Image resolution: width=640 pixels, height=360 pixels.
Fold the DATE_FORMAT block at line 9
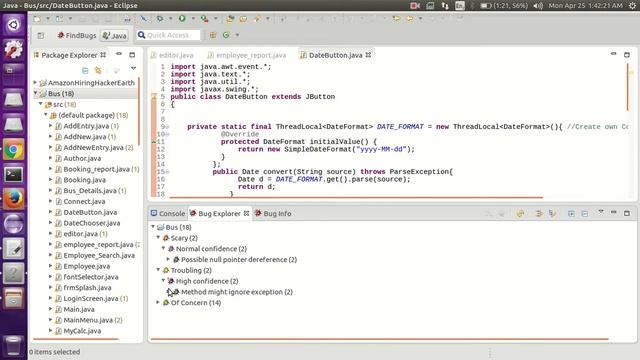[x=167, y=127]
